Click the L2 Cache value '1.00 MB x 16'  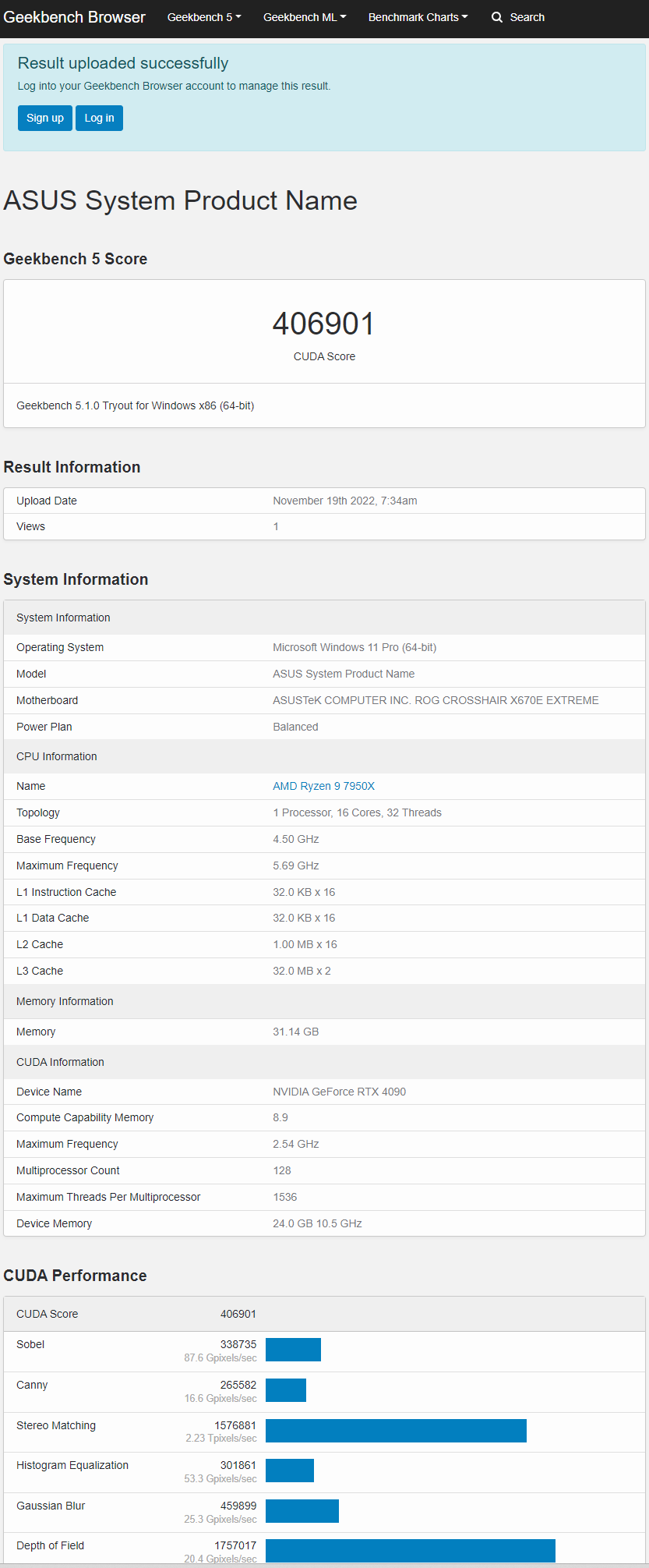305,944
